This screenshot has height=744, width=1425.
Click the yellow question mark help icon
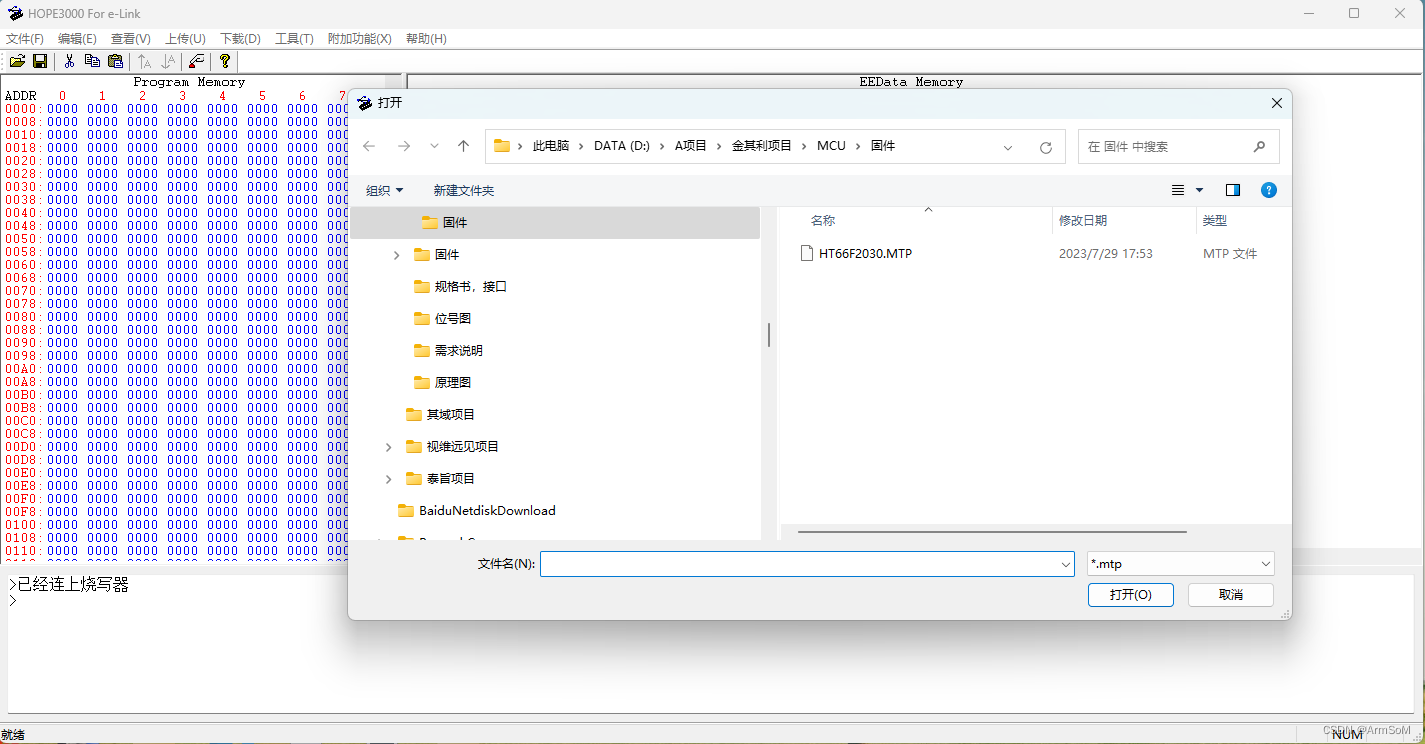(x=225, y=61)
